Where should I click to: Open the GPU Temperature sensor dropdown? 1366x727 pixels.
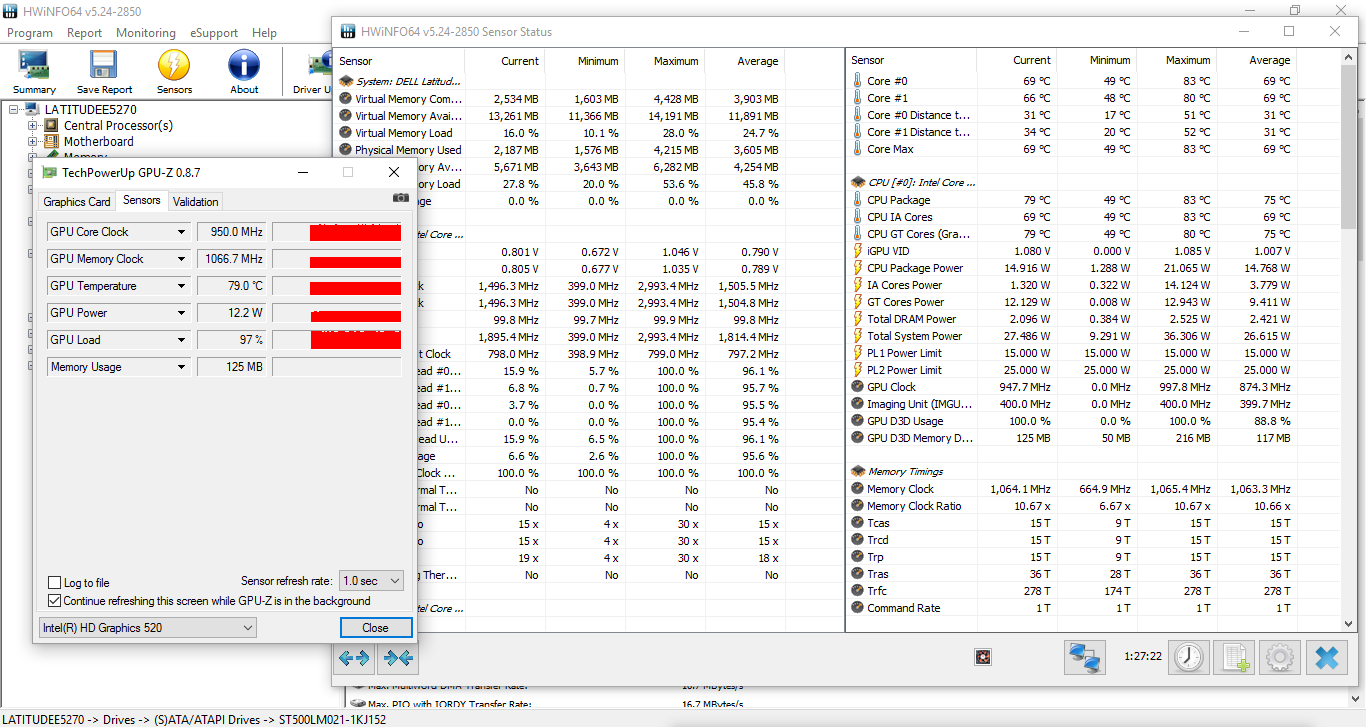click(181, 286)
